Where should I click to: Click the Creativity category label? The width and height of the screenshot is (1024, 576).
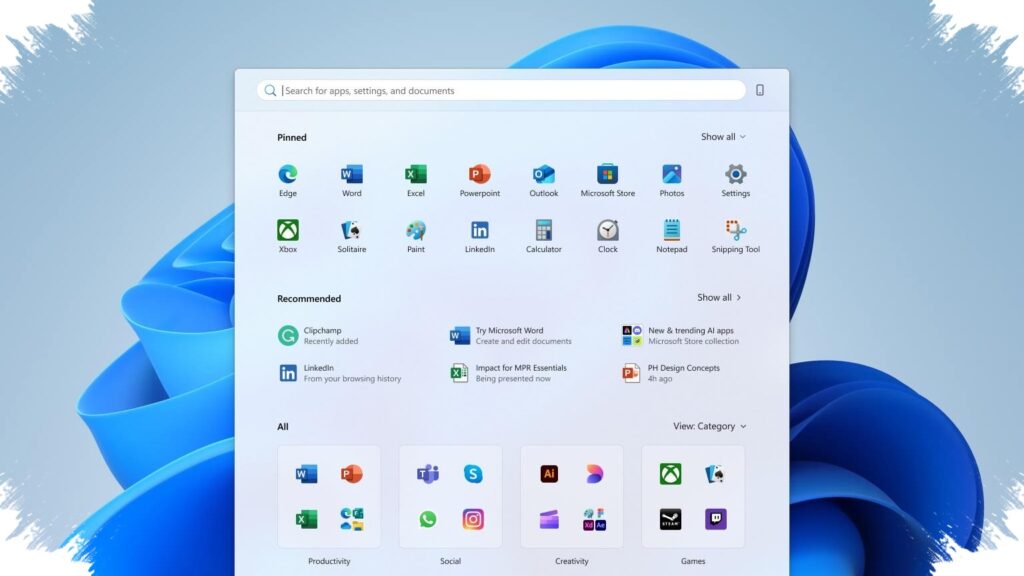571,561
